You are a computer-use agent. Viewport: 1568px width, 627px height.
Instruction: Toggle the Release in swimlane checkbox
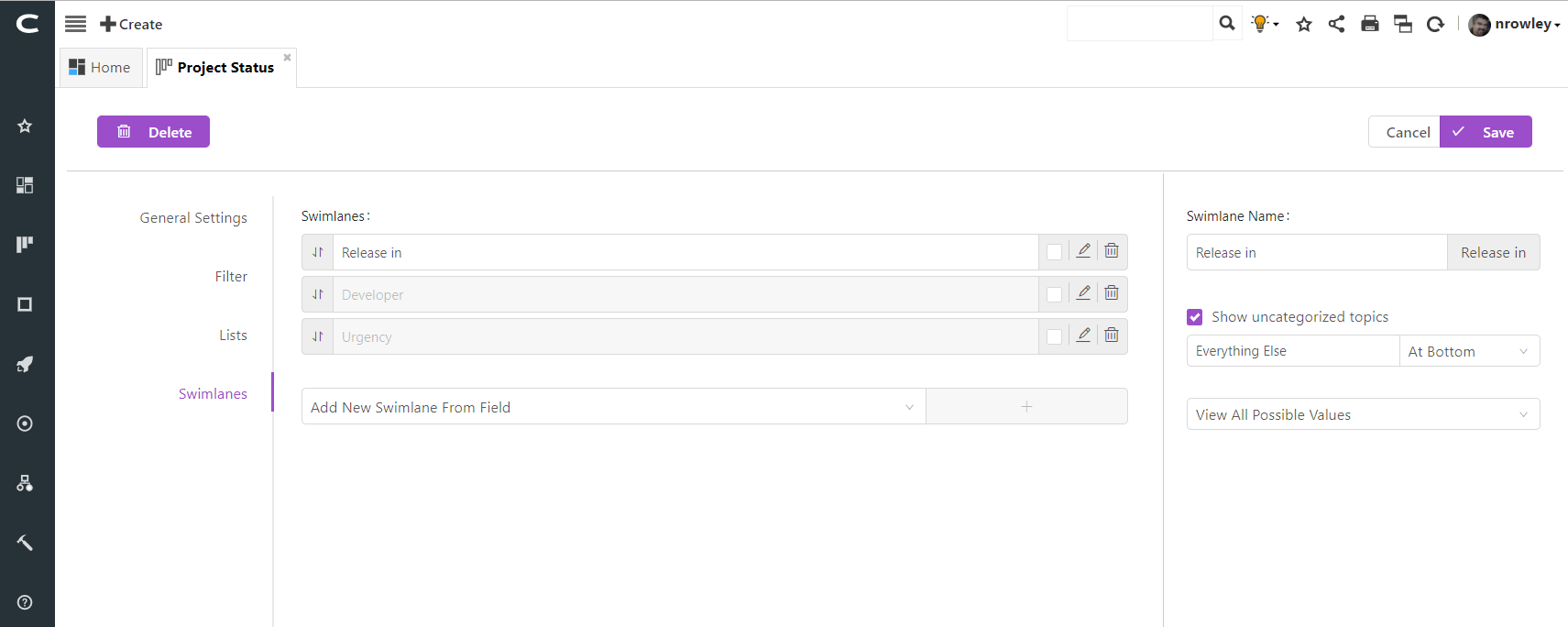[x=1055, y=252]
